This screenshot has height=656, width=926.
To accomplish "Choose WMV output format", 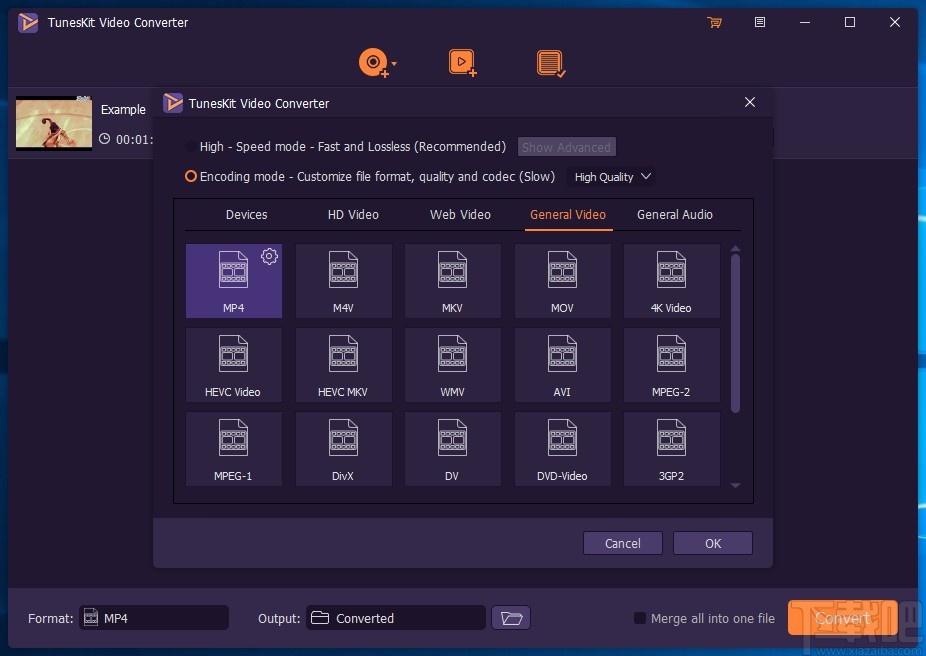I will pyautogui.click(x=452, y=365).
